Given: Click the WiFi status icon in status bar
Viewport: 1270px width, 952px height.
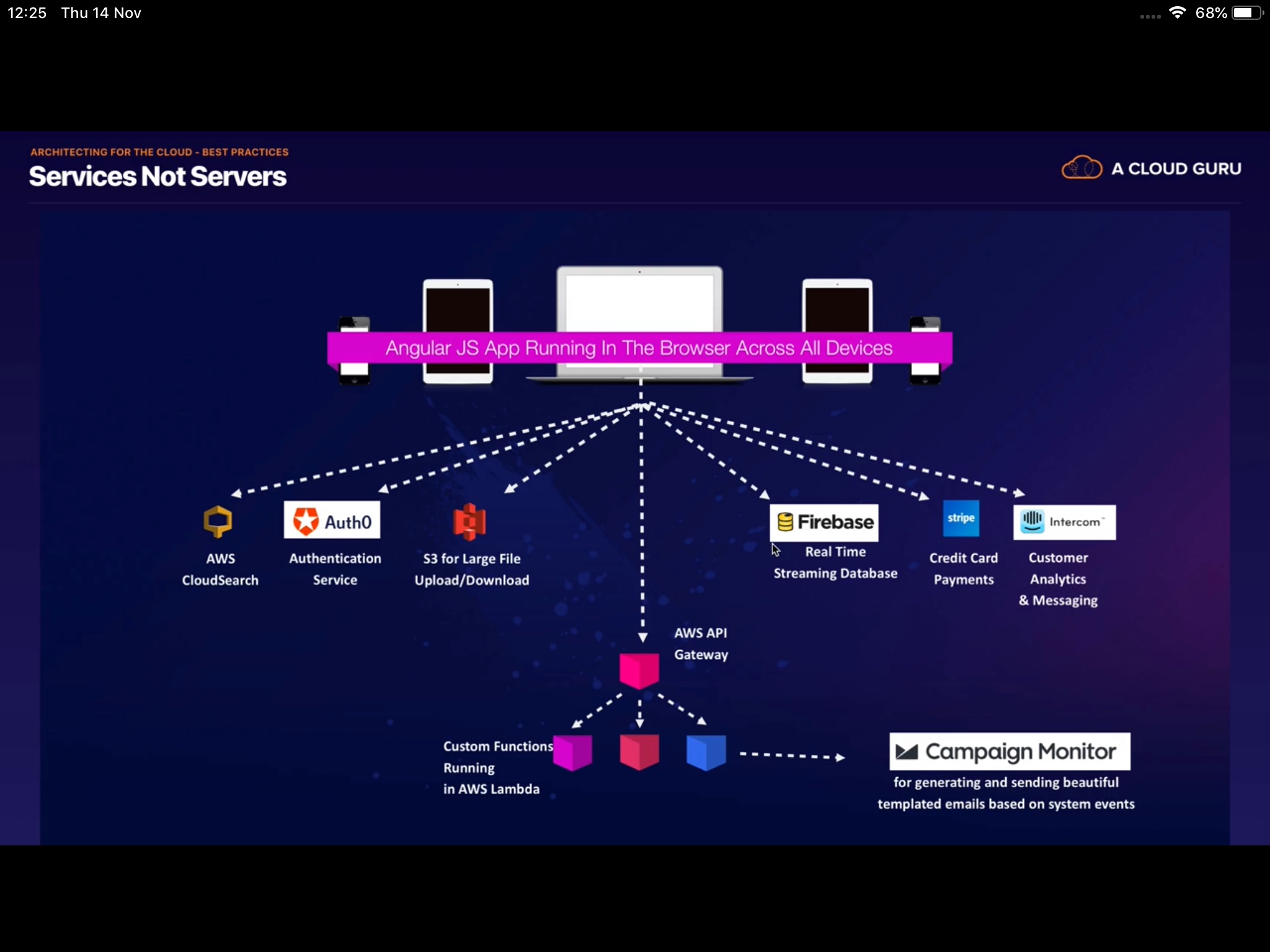Looking at the screenshot, I should tap(1183, 12).
